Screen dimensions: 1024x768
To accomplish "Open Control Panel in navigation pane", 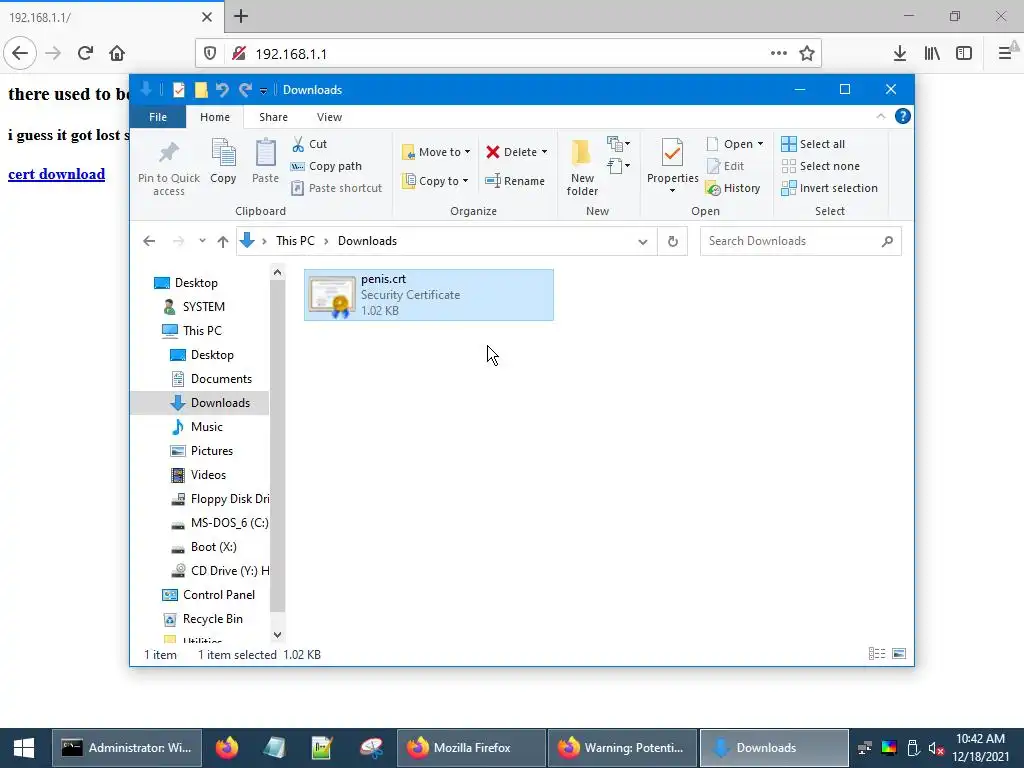I will coord(210,595).
